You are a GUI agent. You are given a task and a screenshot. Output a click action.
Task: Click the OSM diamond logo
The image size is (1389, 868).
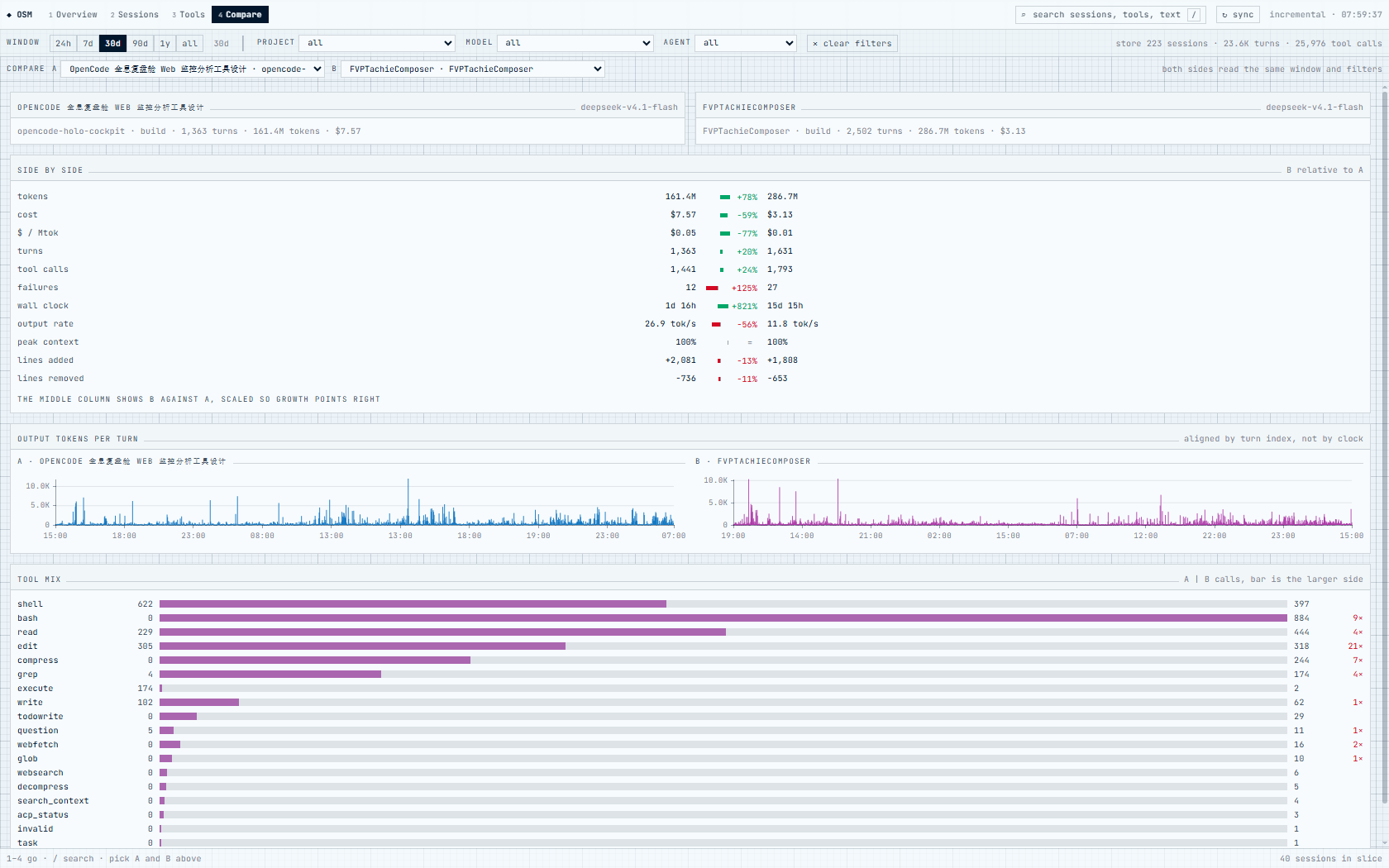coord(20,15)
